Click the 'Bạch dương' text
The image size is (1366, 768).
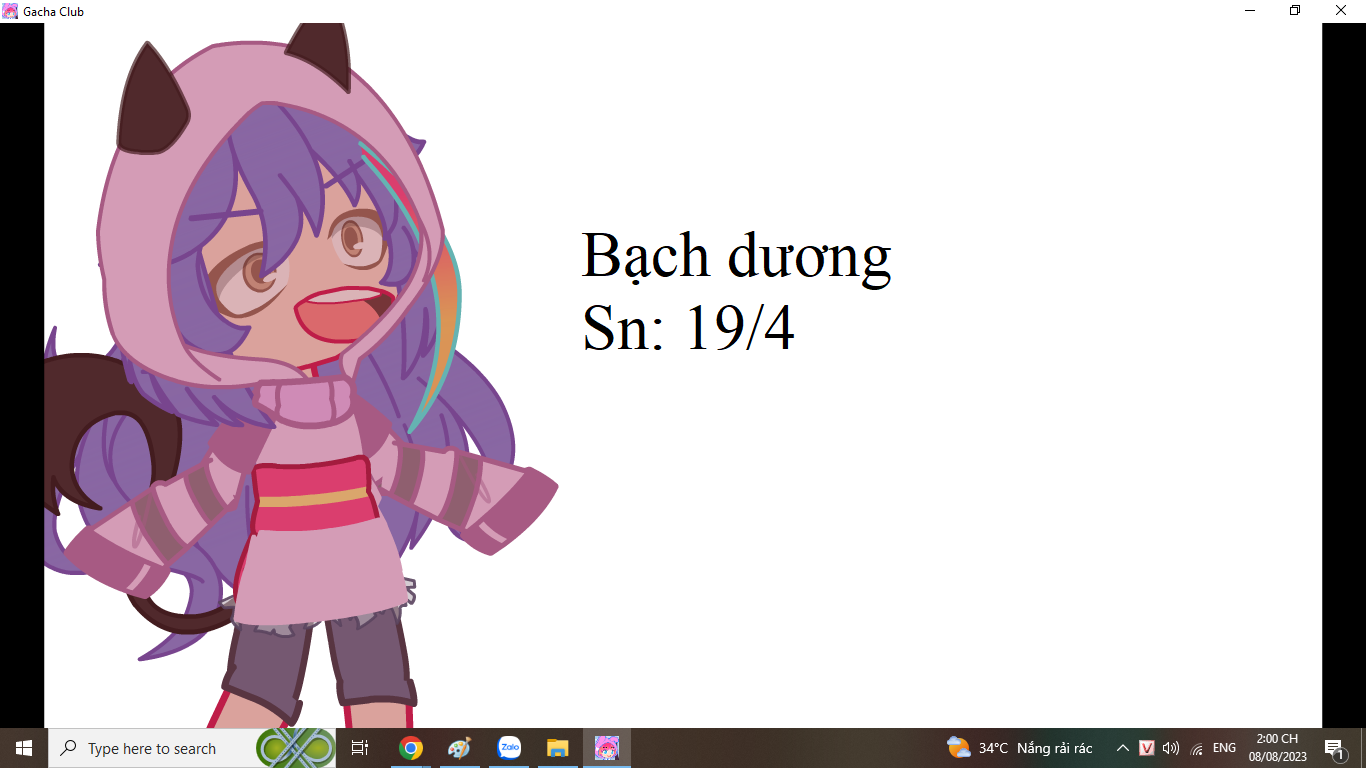tap(736, 256)
